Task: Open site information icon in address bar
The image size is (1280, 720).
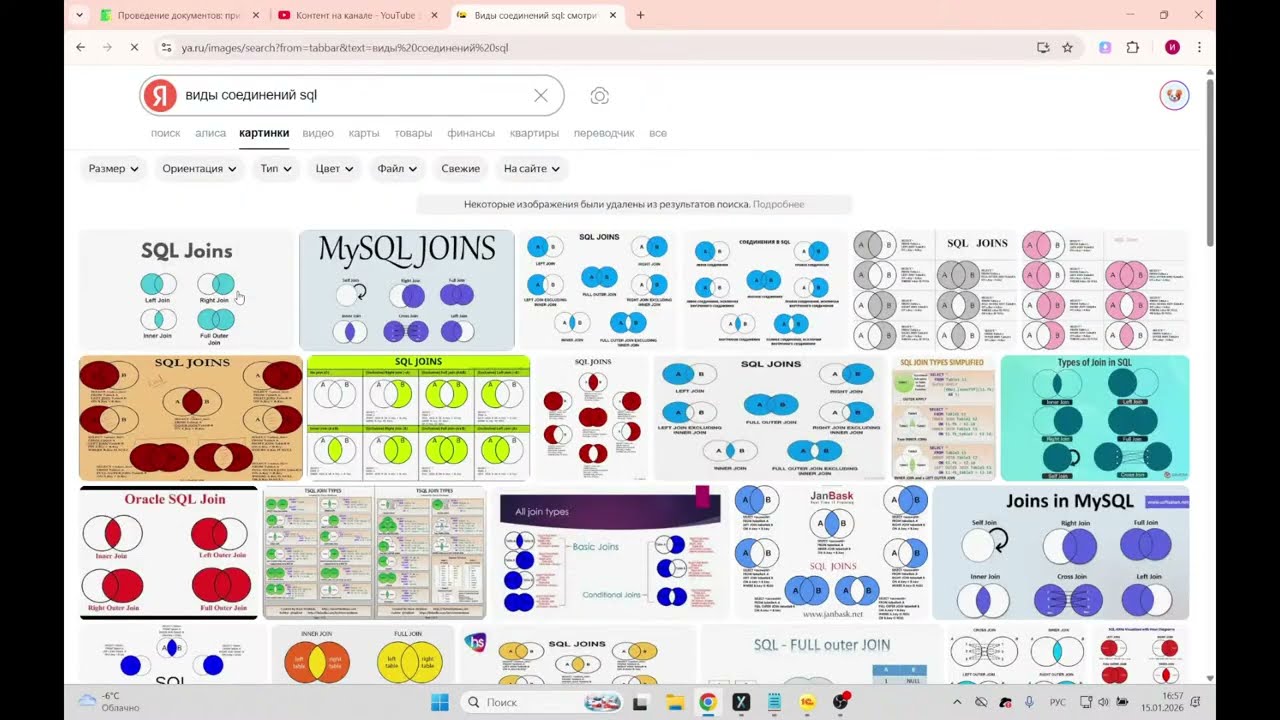Action: point(165,47)
